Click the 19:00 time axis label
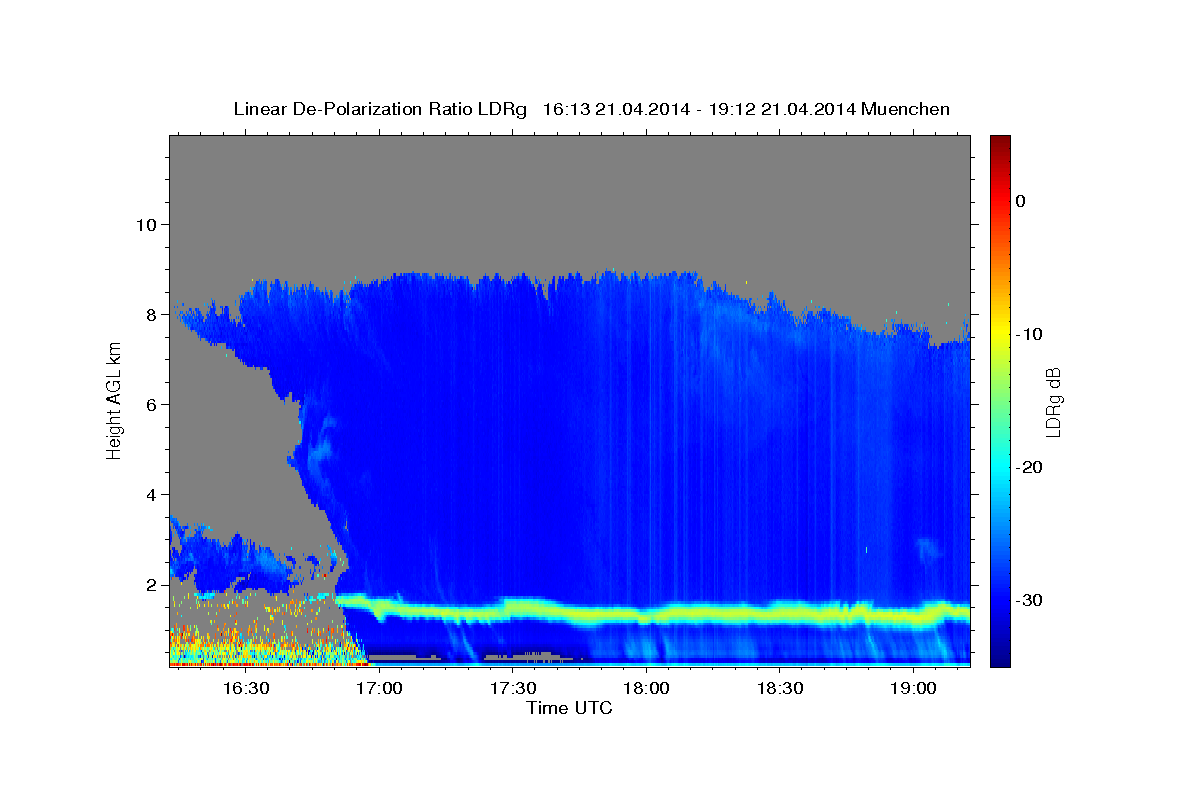The image size is (1200, 800). [914, 688]
